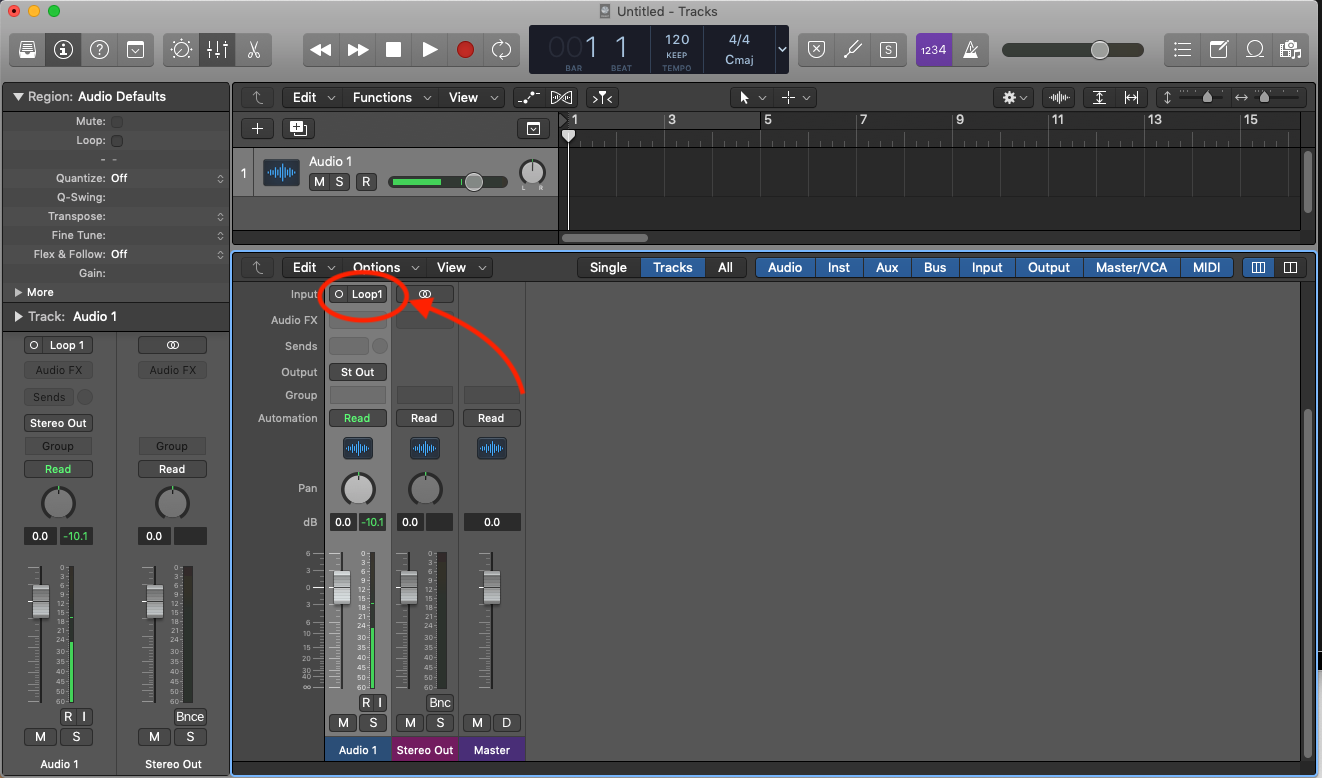Toggle Cycle mode button
1322x778 pixels.
(501, 49)
